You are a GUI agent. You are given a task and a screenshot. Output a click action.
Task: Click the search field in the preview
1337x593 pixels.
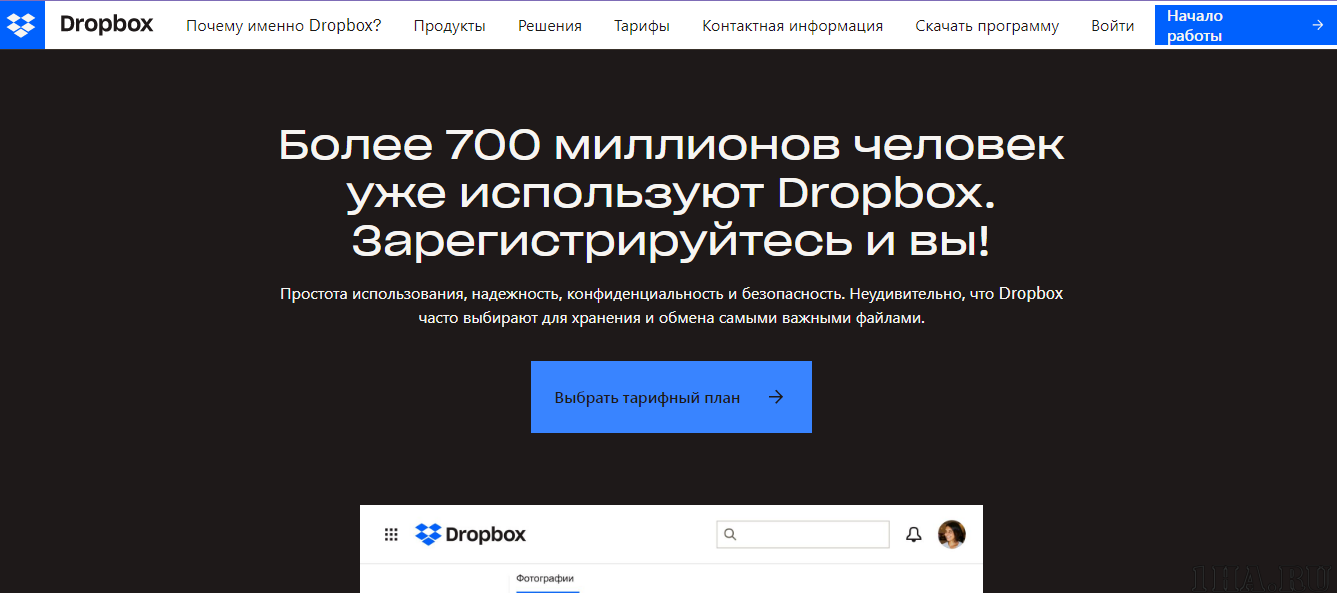tap(810, 535)
